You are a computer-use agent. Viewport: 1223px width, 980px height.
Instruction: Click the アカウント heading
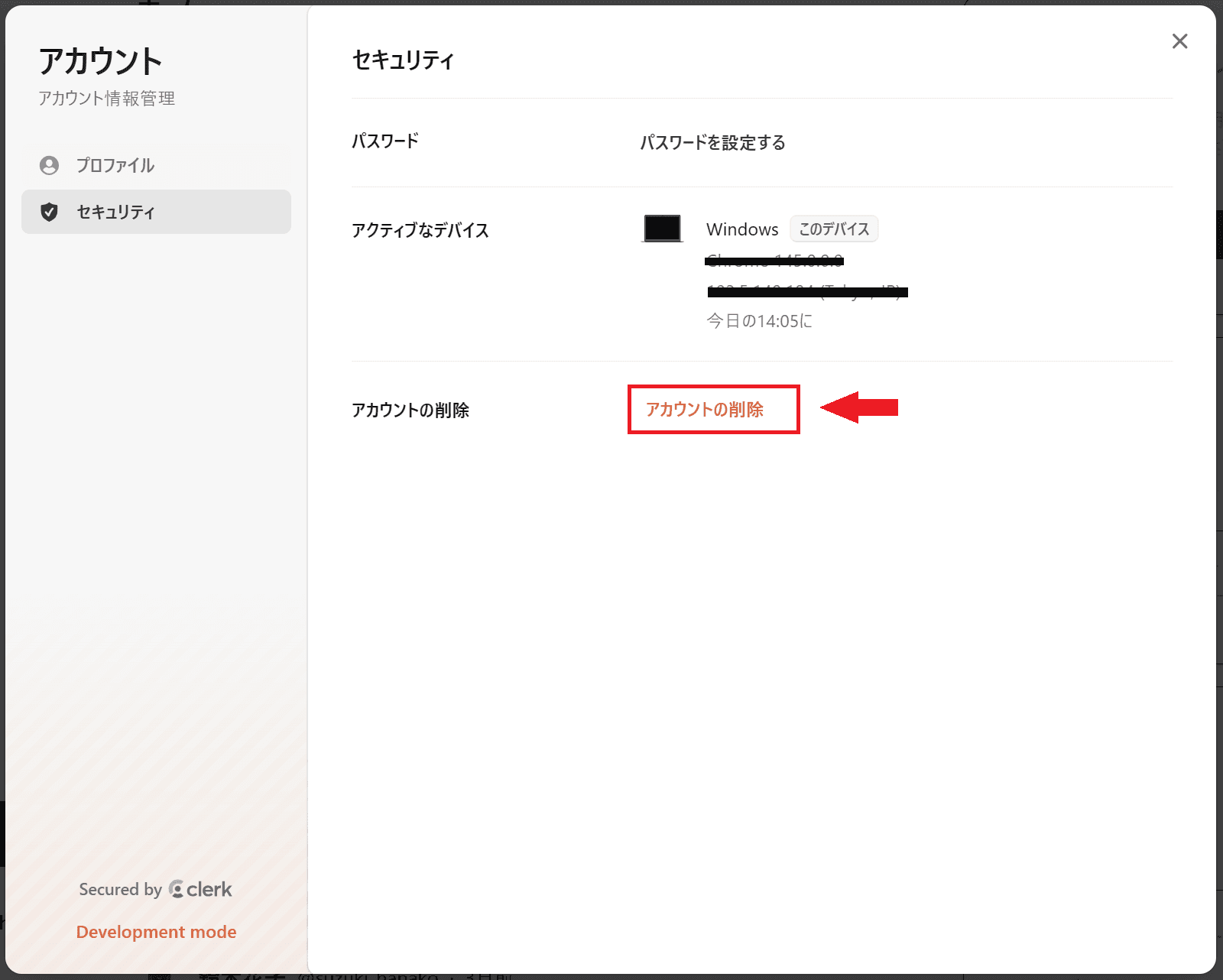click(x=101, y=60)
